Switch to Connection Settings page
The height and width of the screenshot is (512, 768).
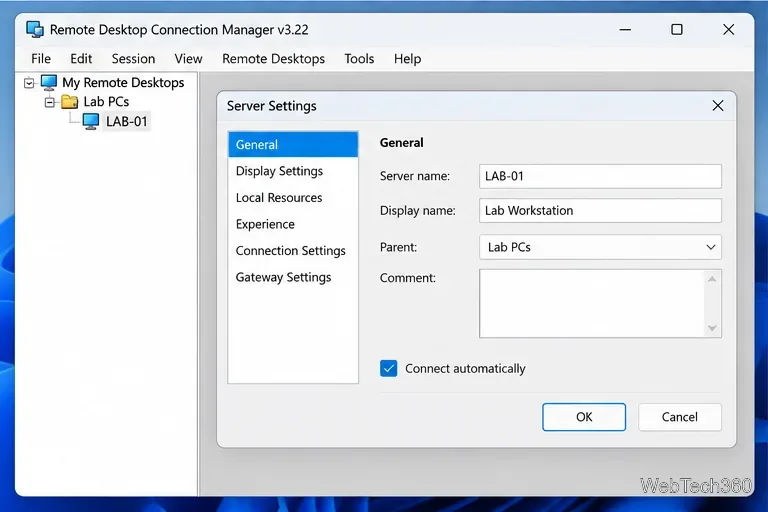293,250
